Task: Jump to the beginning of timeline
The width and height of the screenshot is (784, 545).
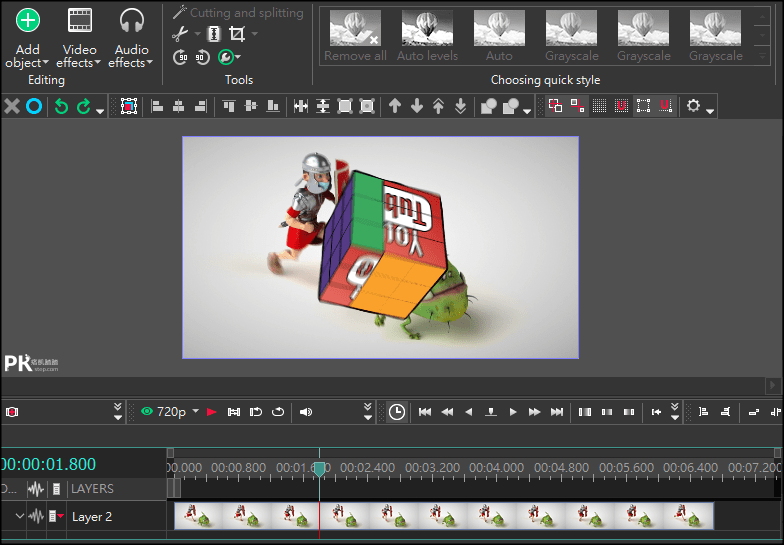Action: [425, 412]
